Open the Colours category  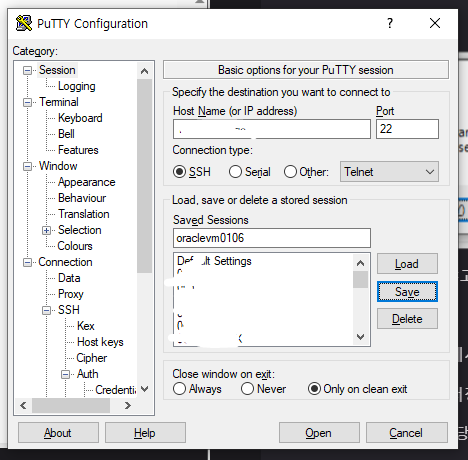pyautogui.click(x=75, y=246)
